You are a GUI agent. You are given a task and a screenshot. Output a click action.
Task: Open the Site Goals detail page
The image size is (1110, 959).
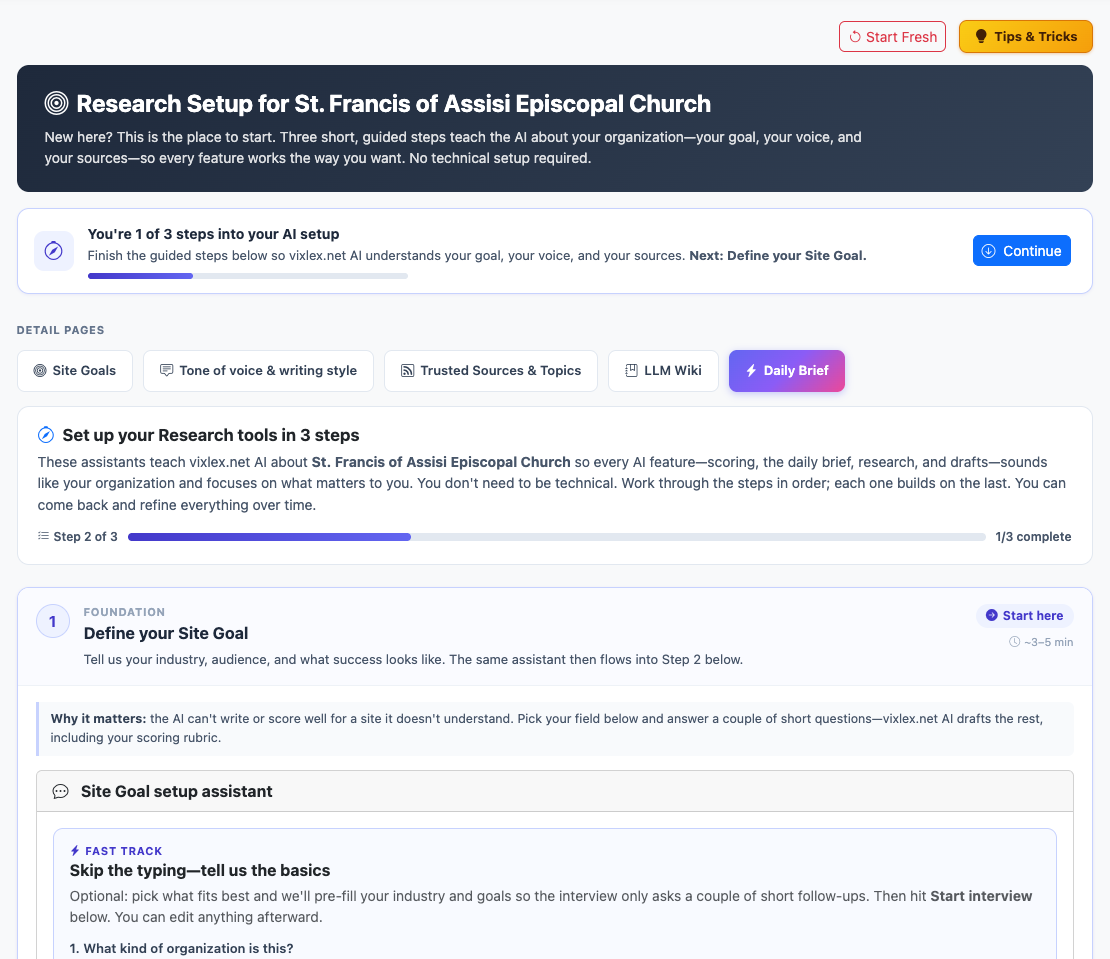75,371
